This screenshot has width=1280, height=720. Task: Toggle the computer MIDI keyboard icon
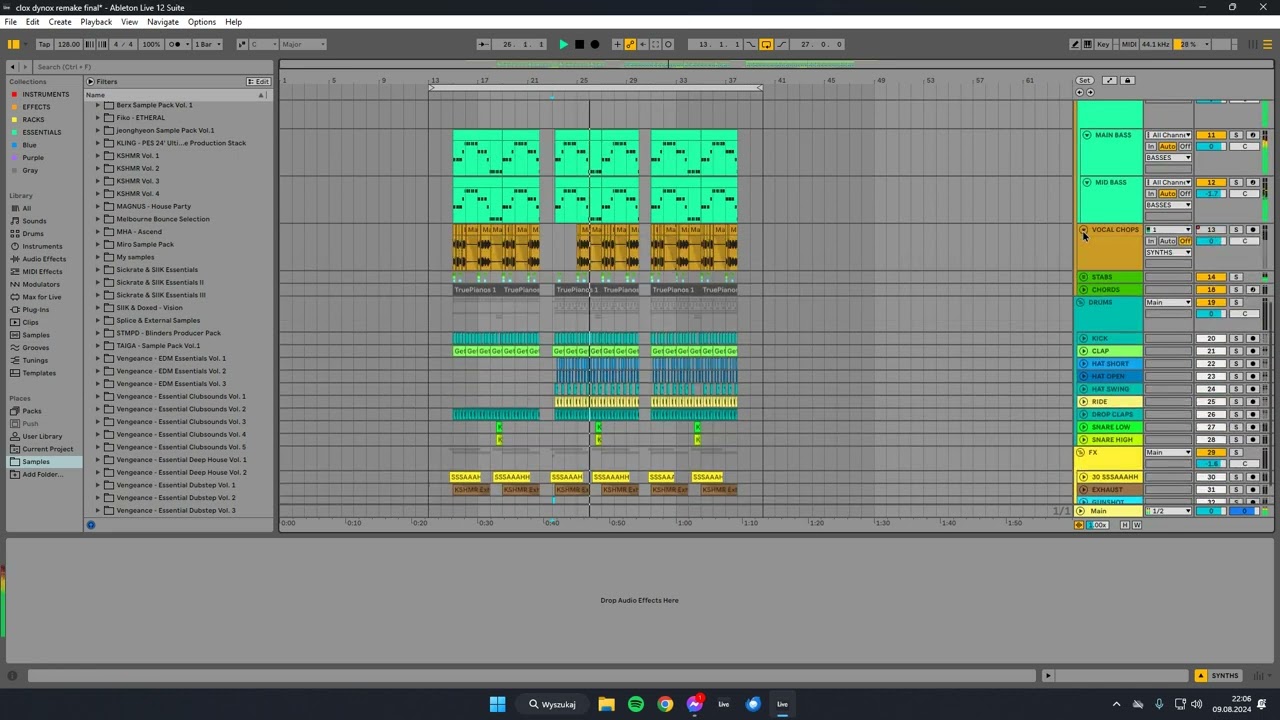(x=1088, y=44)
